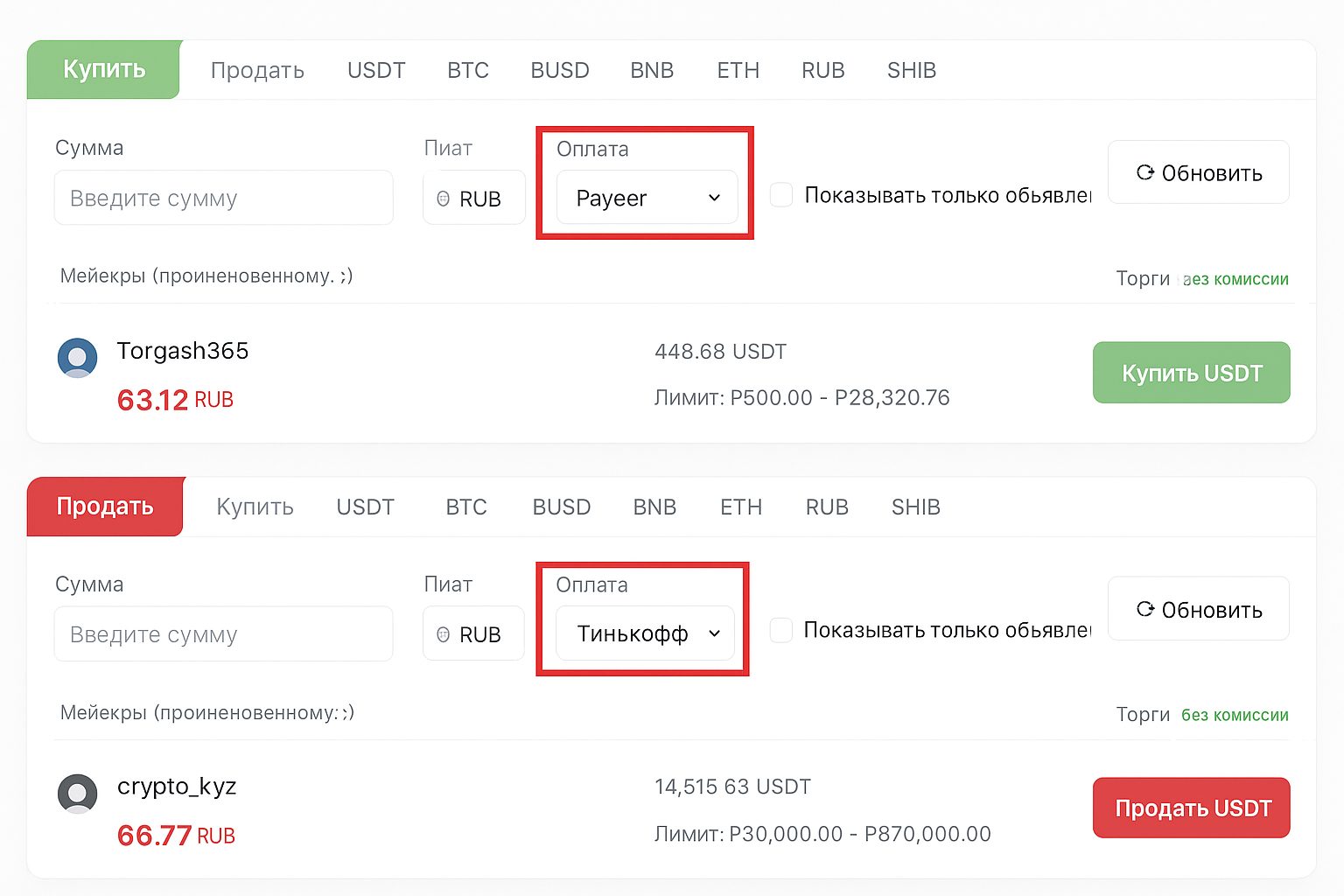Click the green Купить USDT button

(1191, 373)
